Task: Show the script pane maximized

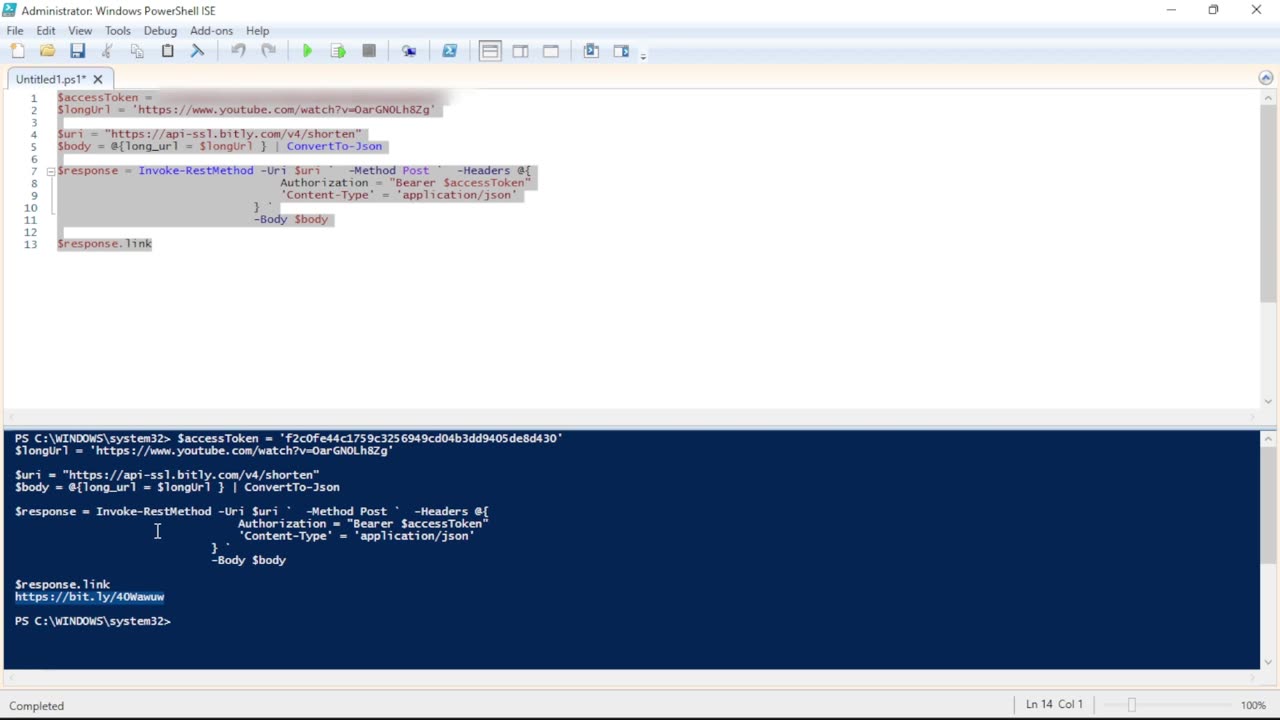Action: [551, 51]
